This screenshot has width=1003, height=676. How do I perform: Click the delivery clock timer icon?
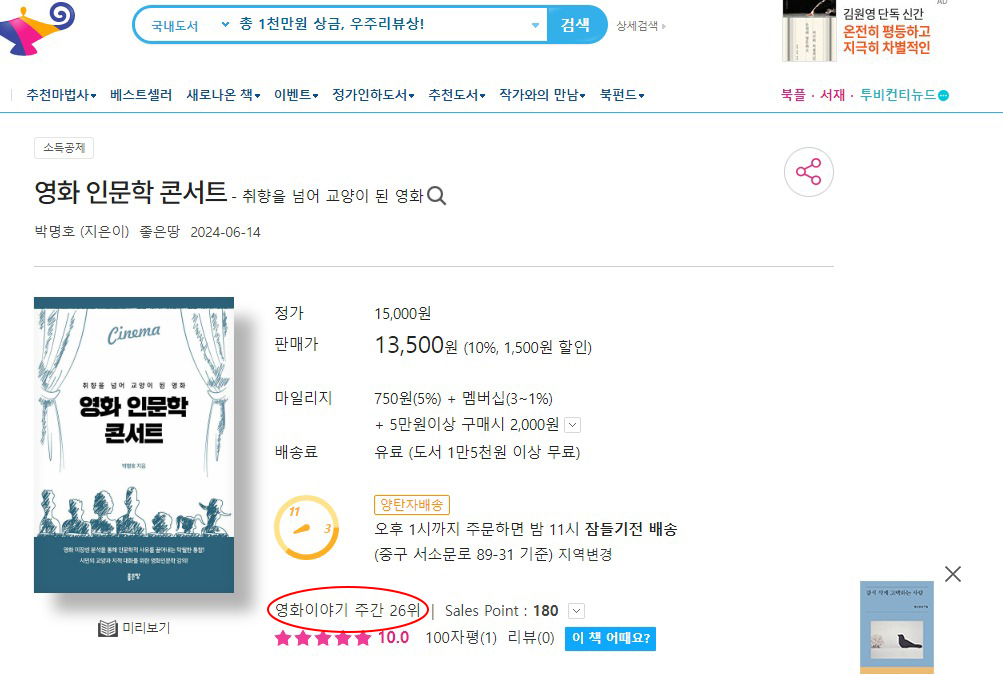(x=306, y=528)
